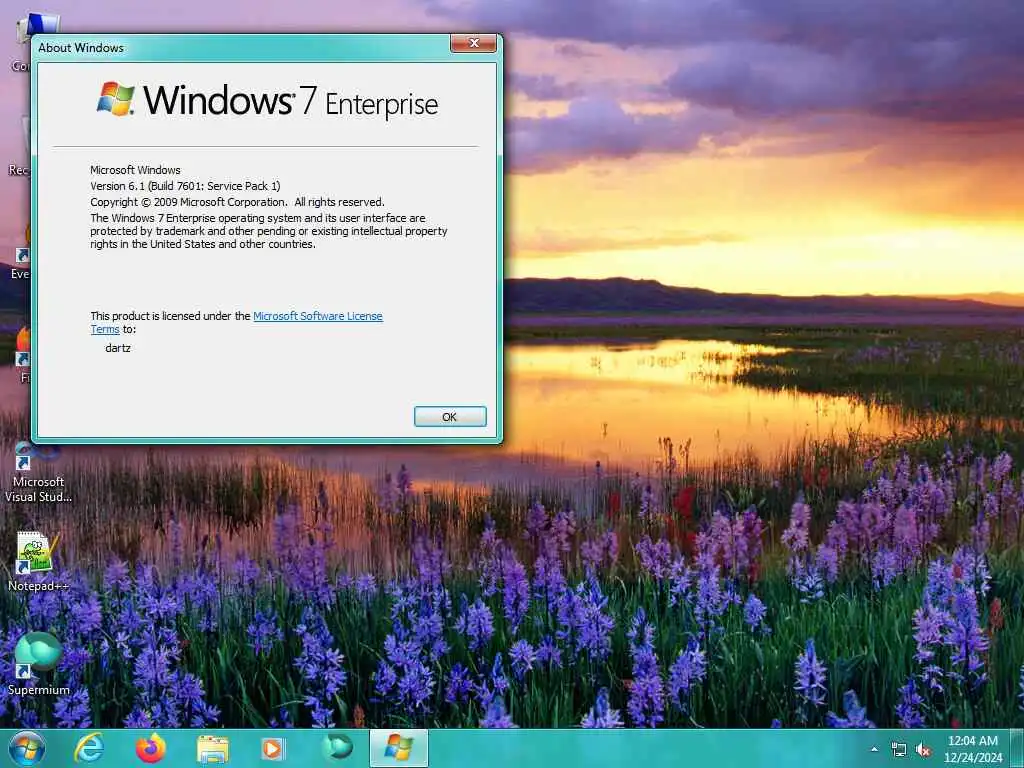Viewport: 1024px width, 768px height.
Task: Open the network status tray icon
Action: [x=899, y=750]
